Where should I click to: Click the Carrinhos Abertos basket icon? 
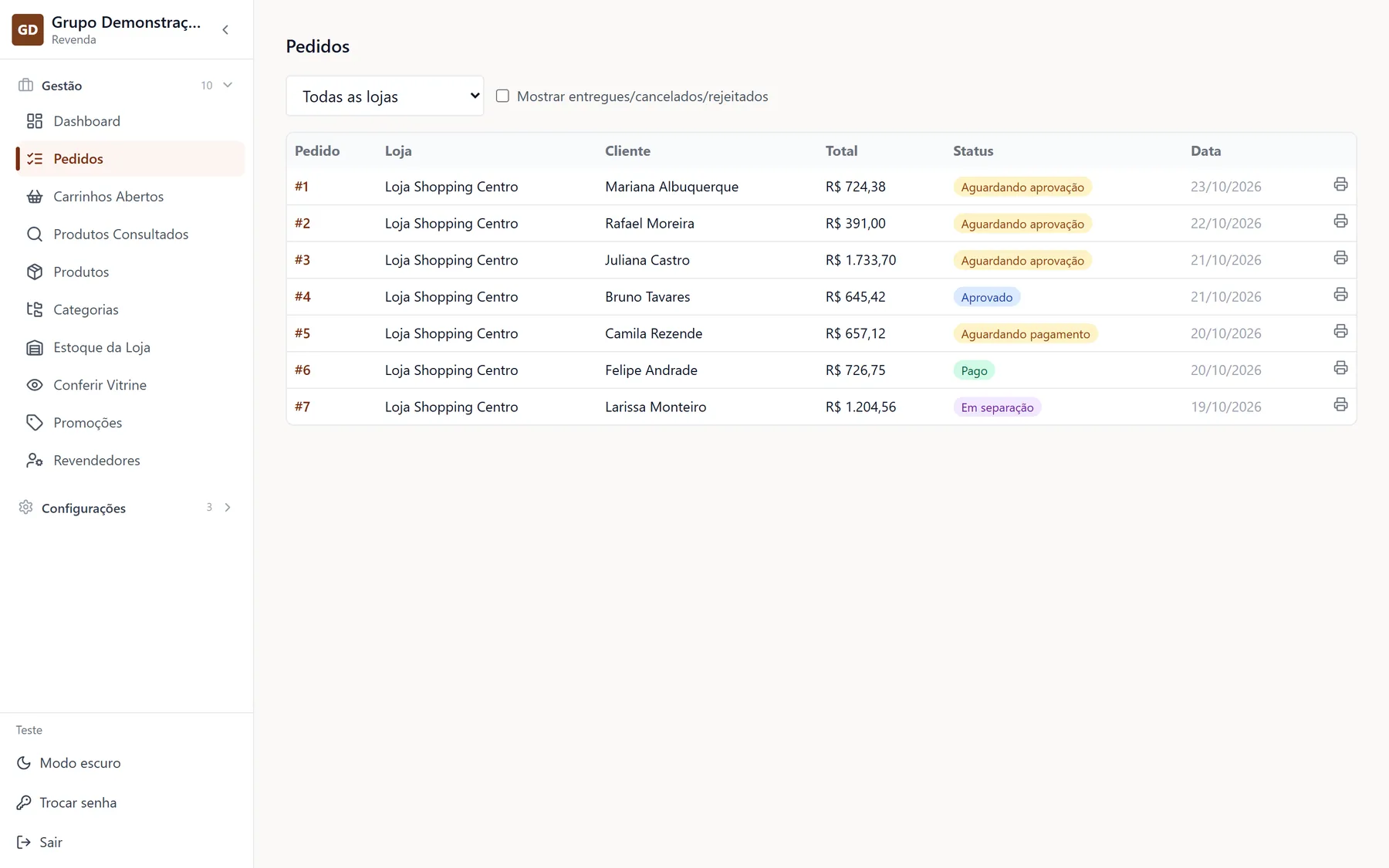point(35,197)
